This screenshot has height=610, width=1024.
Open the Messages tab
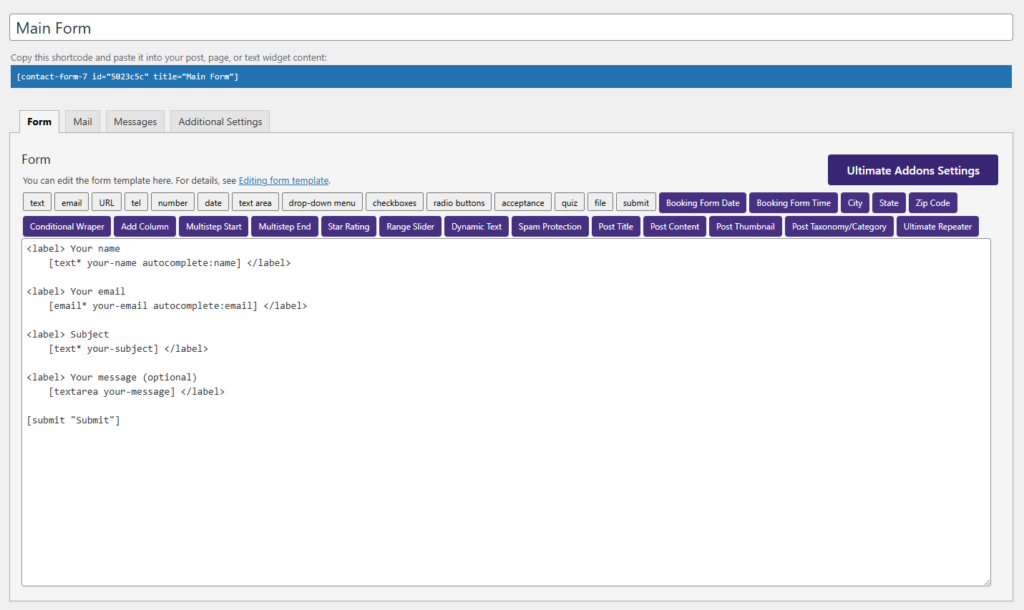click(x=135, y=121)
